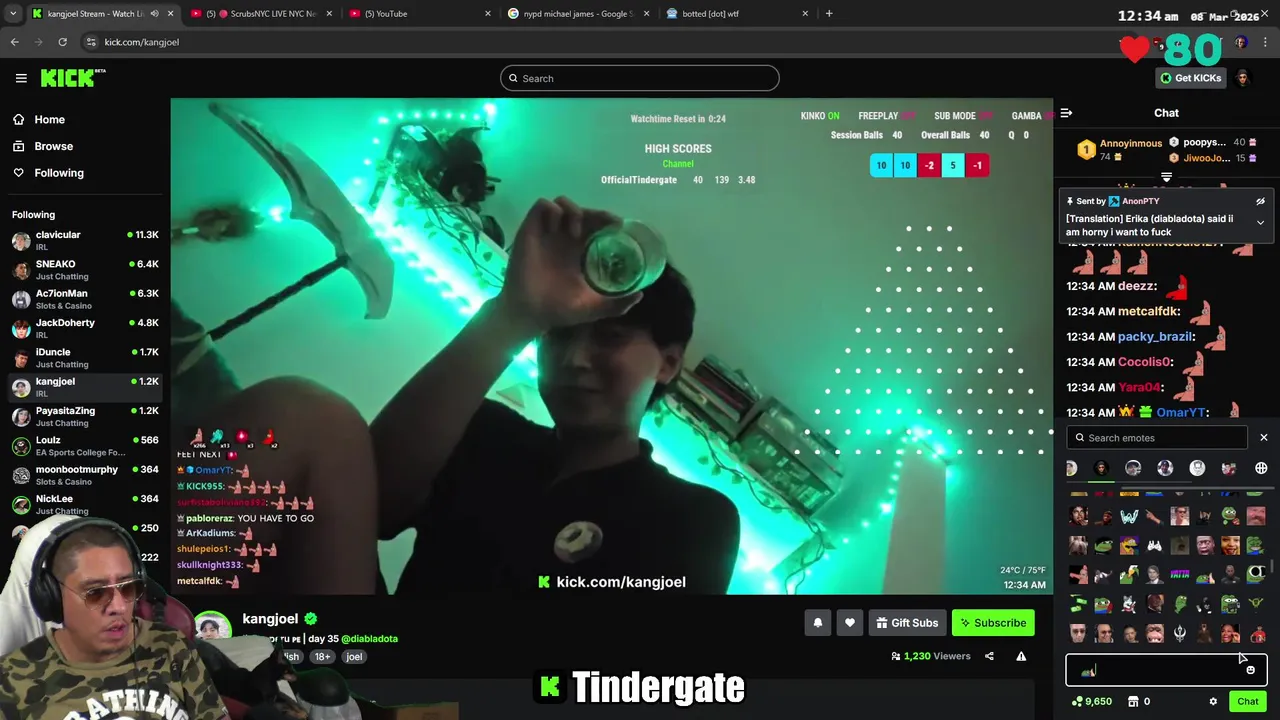
Task: Open iDuncle channel in following list
Action: [x=85, y=357]
